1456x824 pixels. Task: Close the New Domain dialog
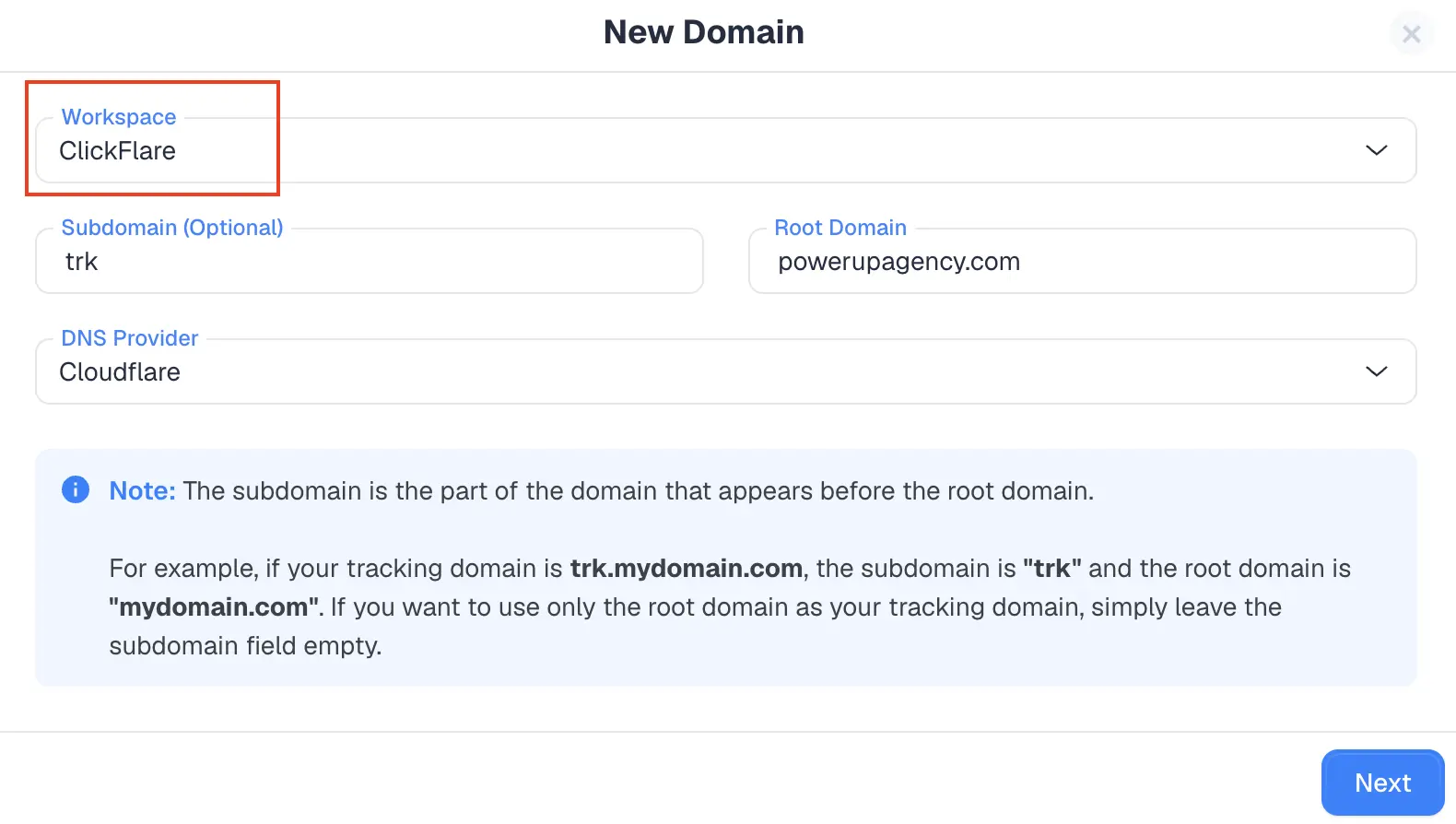click(1411, 34)
